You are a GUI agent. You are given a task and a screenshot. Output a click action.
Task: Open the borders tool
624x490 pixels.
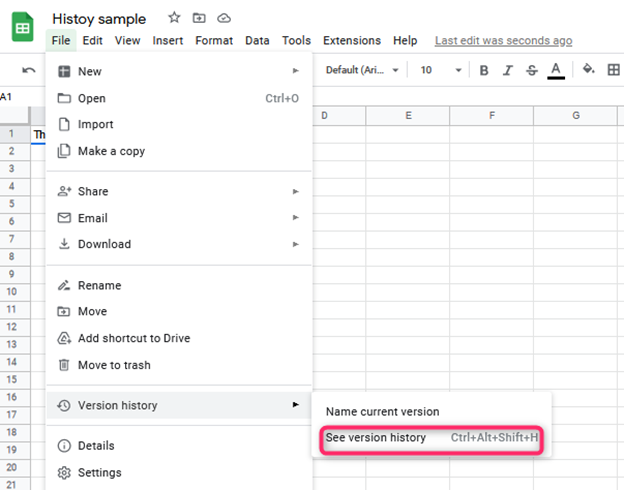coord(614,70)
